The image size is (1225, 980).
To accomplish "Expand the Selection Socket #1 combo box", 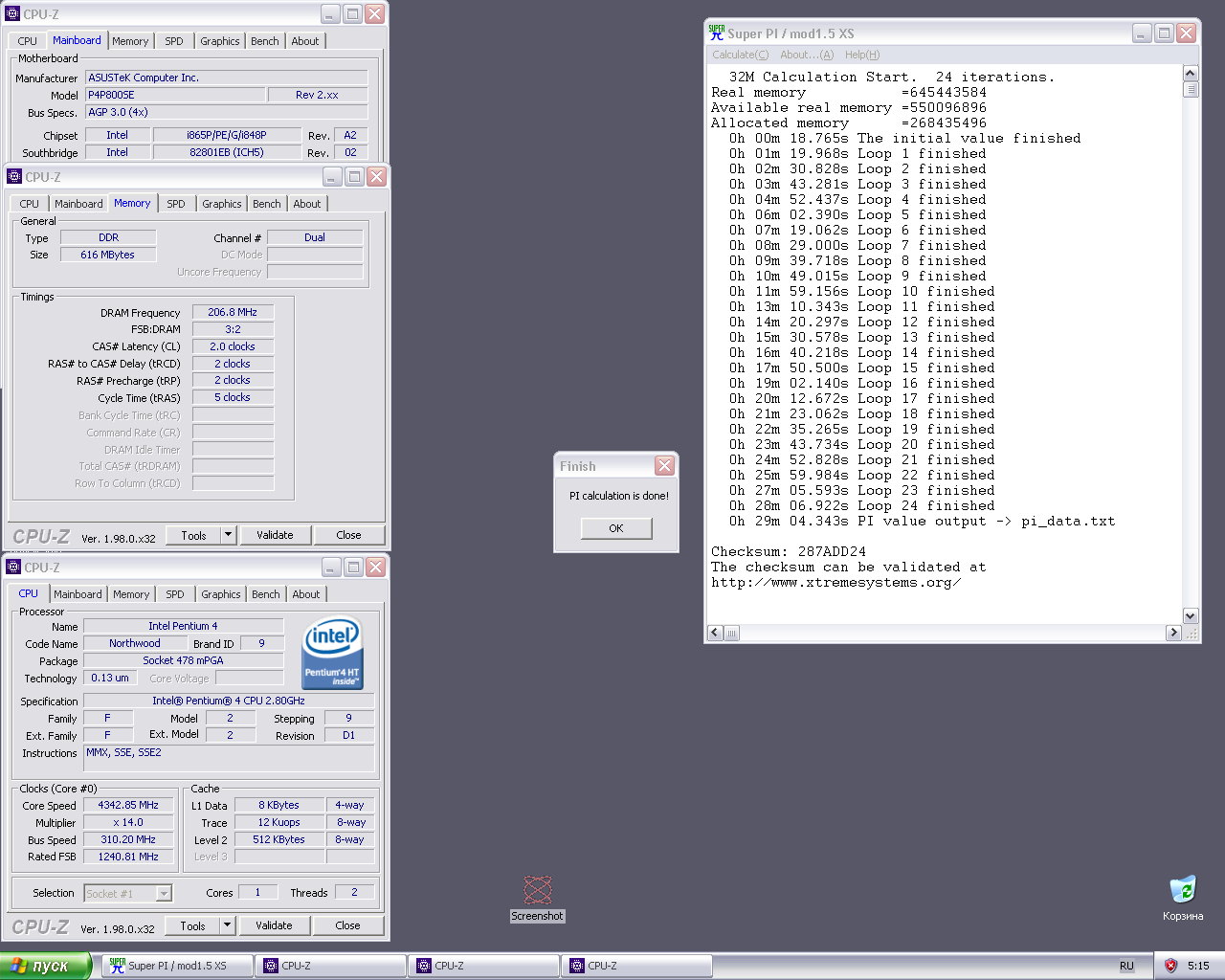I will [164, 894].
